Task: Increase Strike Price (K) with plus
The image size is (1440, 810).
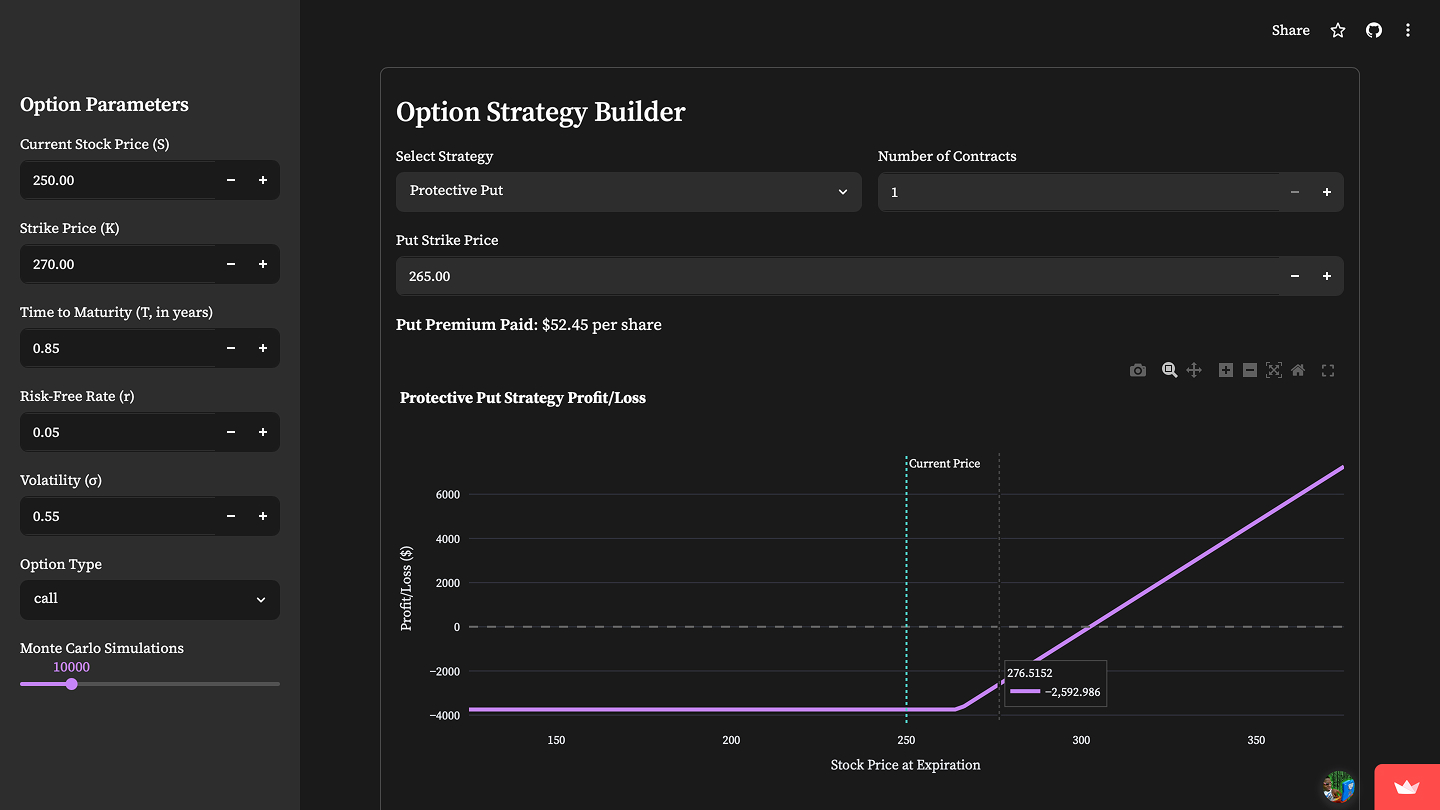Action: click(263, 264)
